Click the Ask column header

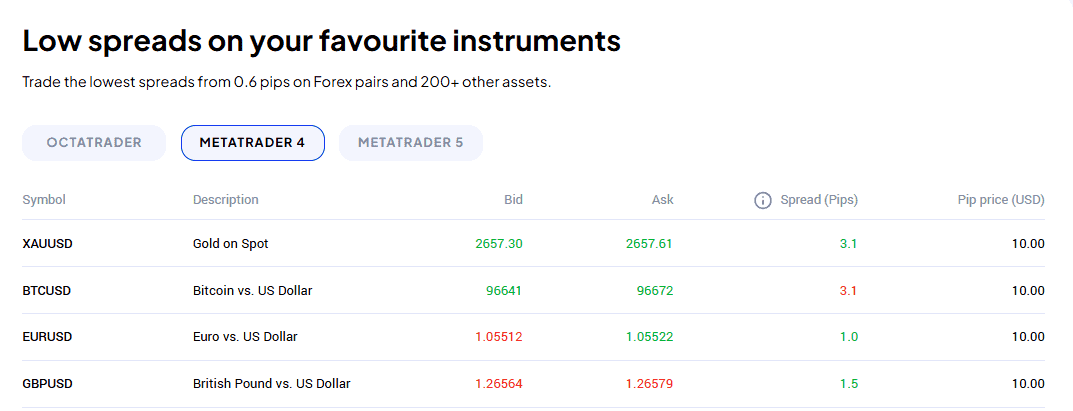click(662, 200)
